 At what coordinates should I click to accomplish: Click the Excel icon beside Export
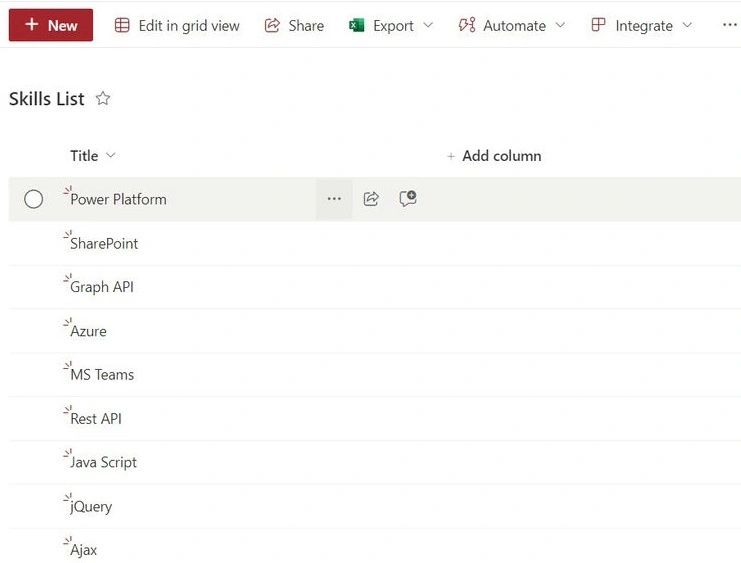(x=356, y=25)
